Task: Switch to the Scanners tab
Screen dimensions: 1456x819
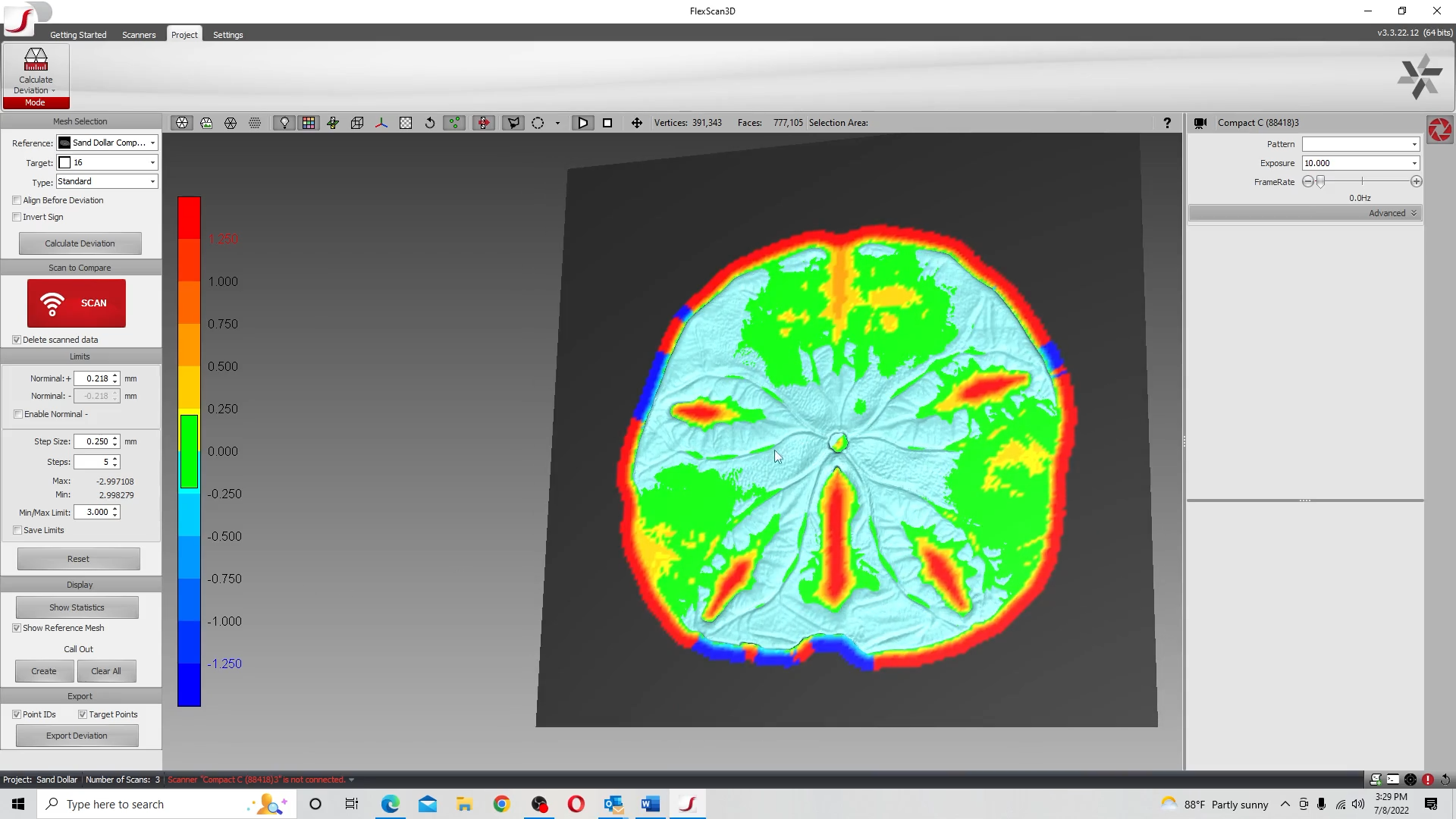Action: (139, 35)
